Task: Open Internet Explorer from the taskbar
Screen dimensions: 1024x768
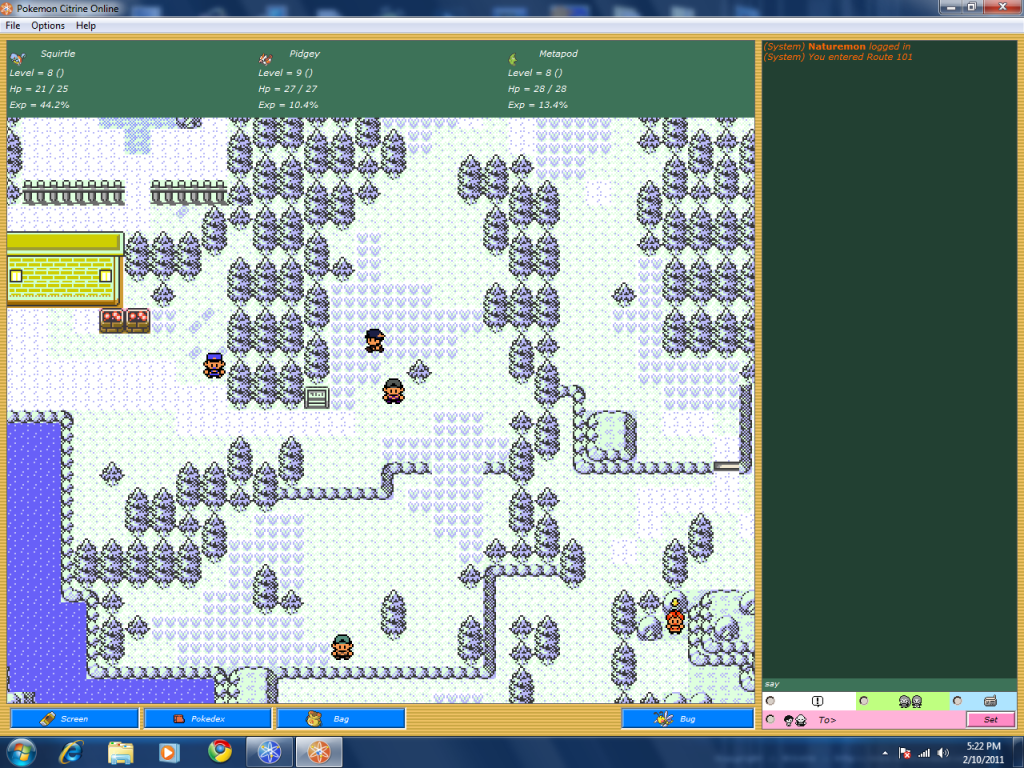Action: click(71, 751)
